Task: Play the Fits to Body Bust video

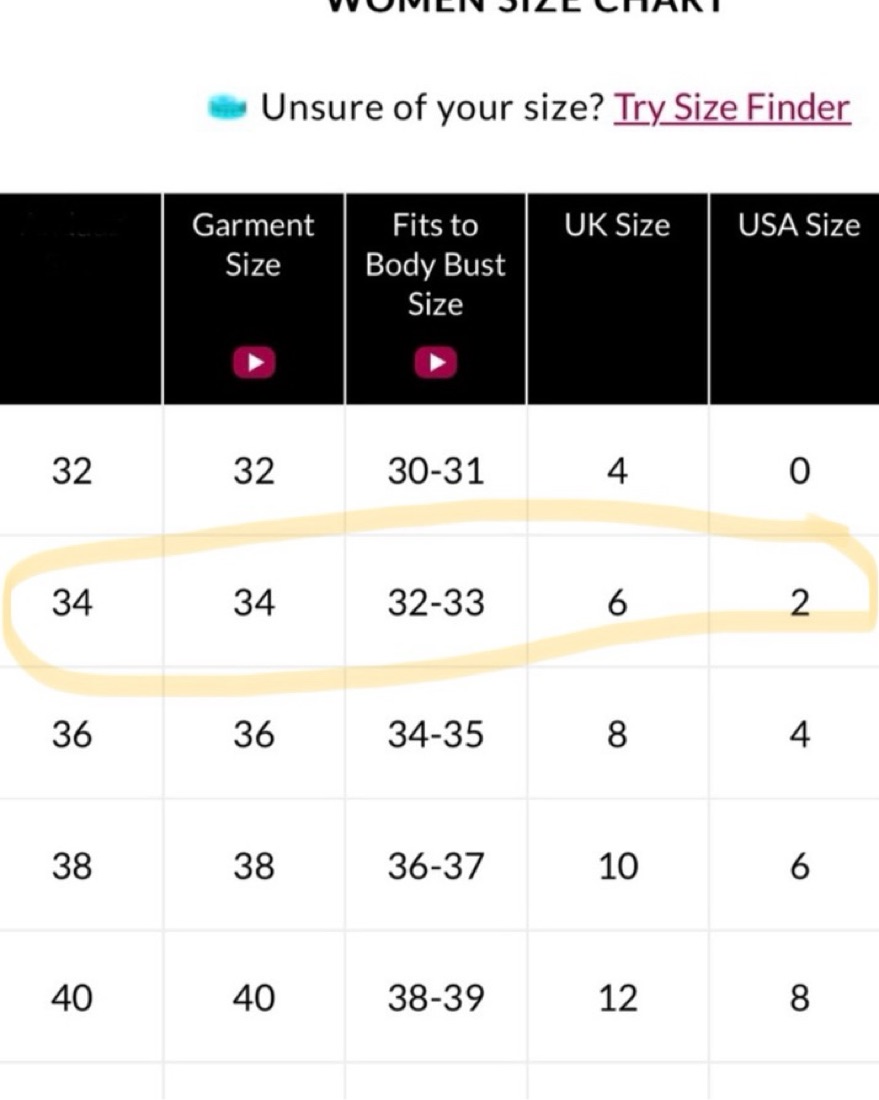Action: click(x=436, y=362)
